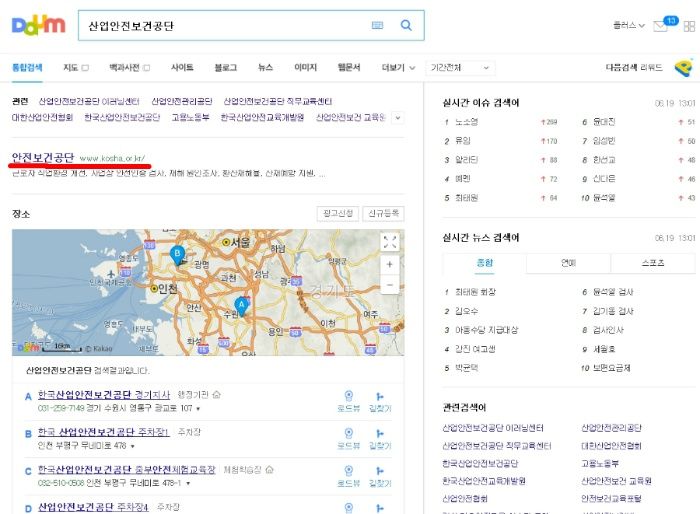The image size is (700, 514).
Task: Click map marker B near 광명
Action: [x=178, y=255]
